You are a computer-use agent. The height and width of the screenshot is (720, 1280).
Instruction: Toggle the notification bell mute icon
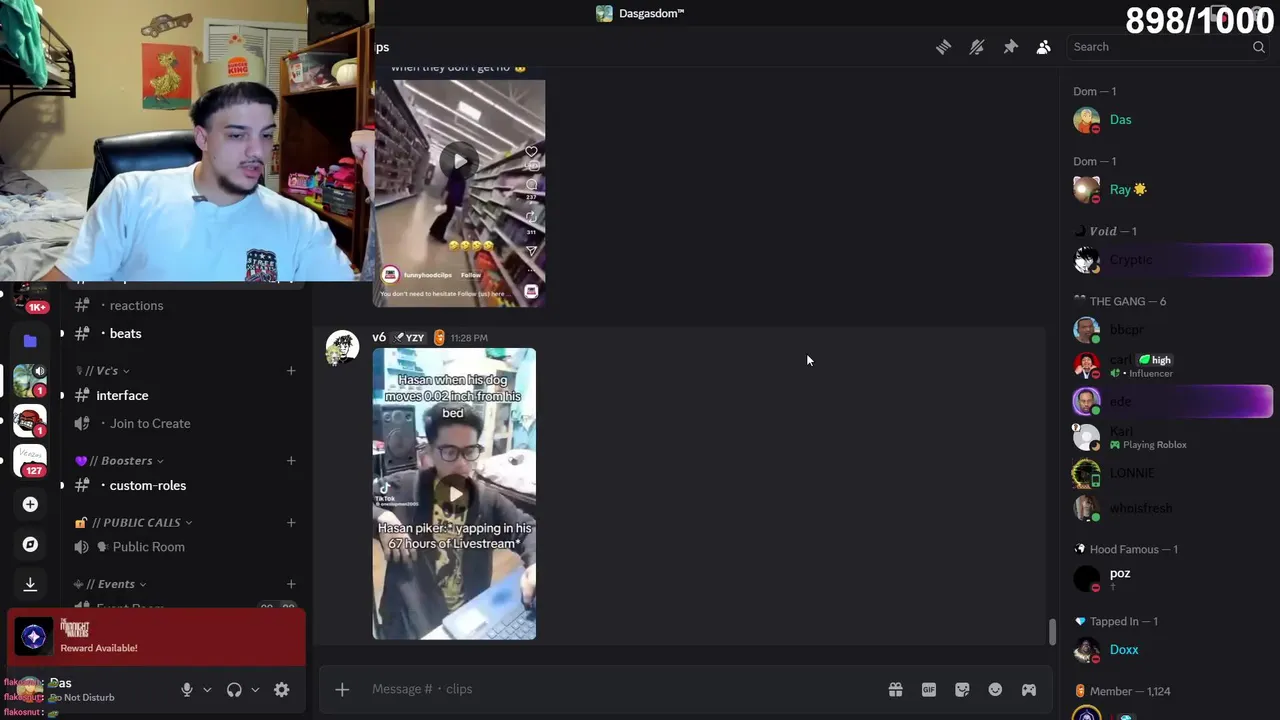[x=977, y=47]
